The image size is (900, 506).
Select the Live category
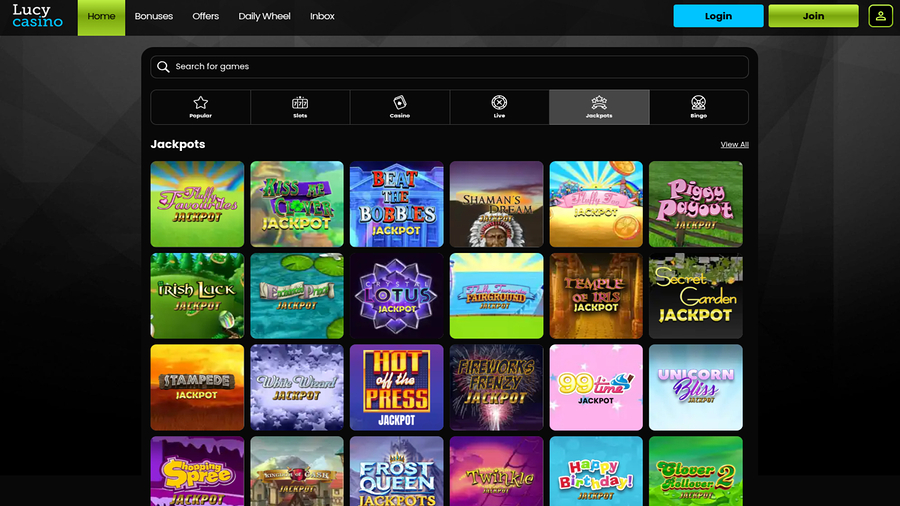(499, 107)
